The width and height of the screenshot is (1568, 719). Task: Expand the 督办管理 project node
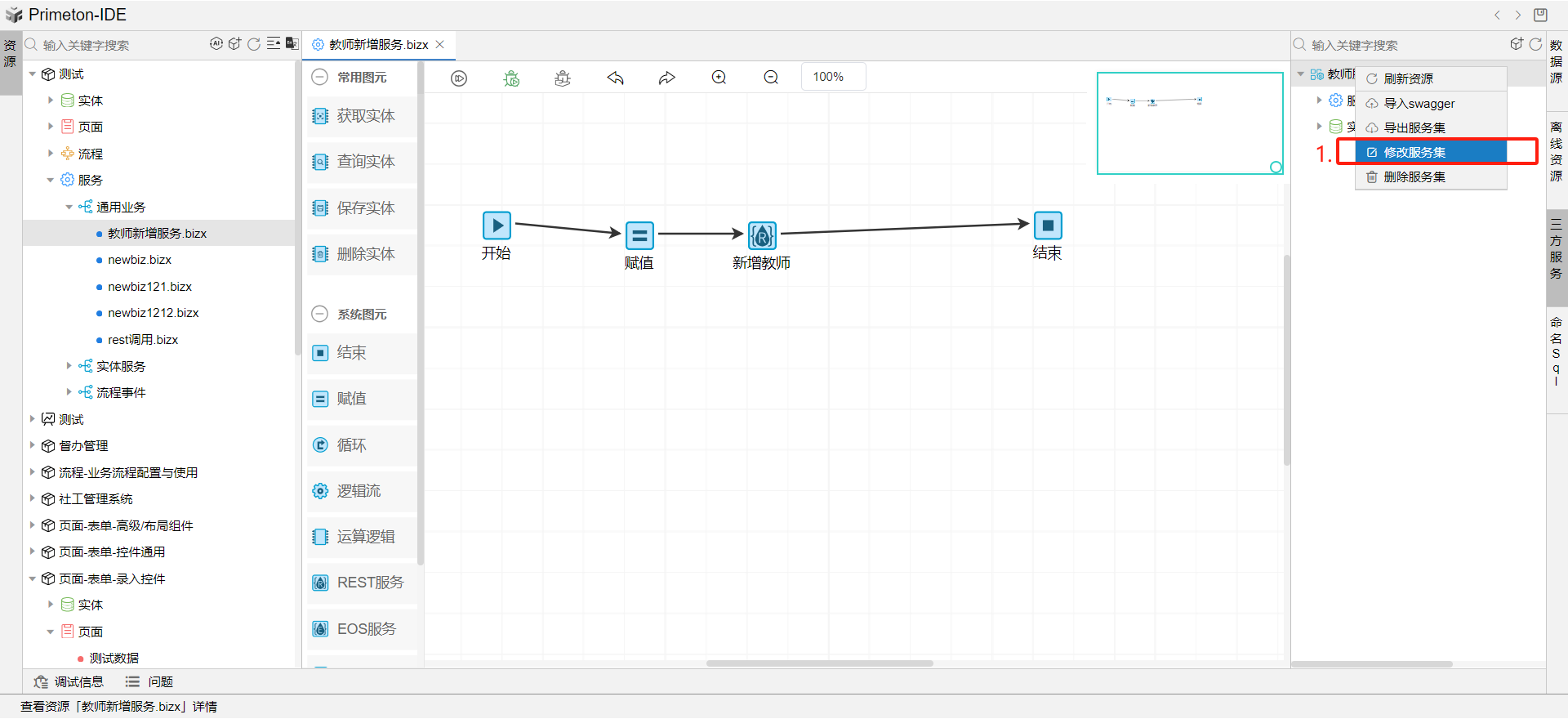[x=33, y=445]
